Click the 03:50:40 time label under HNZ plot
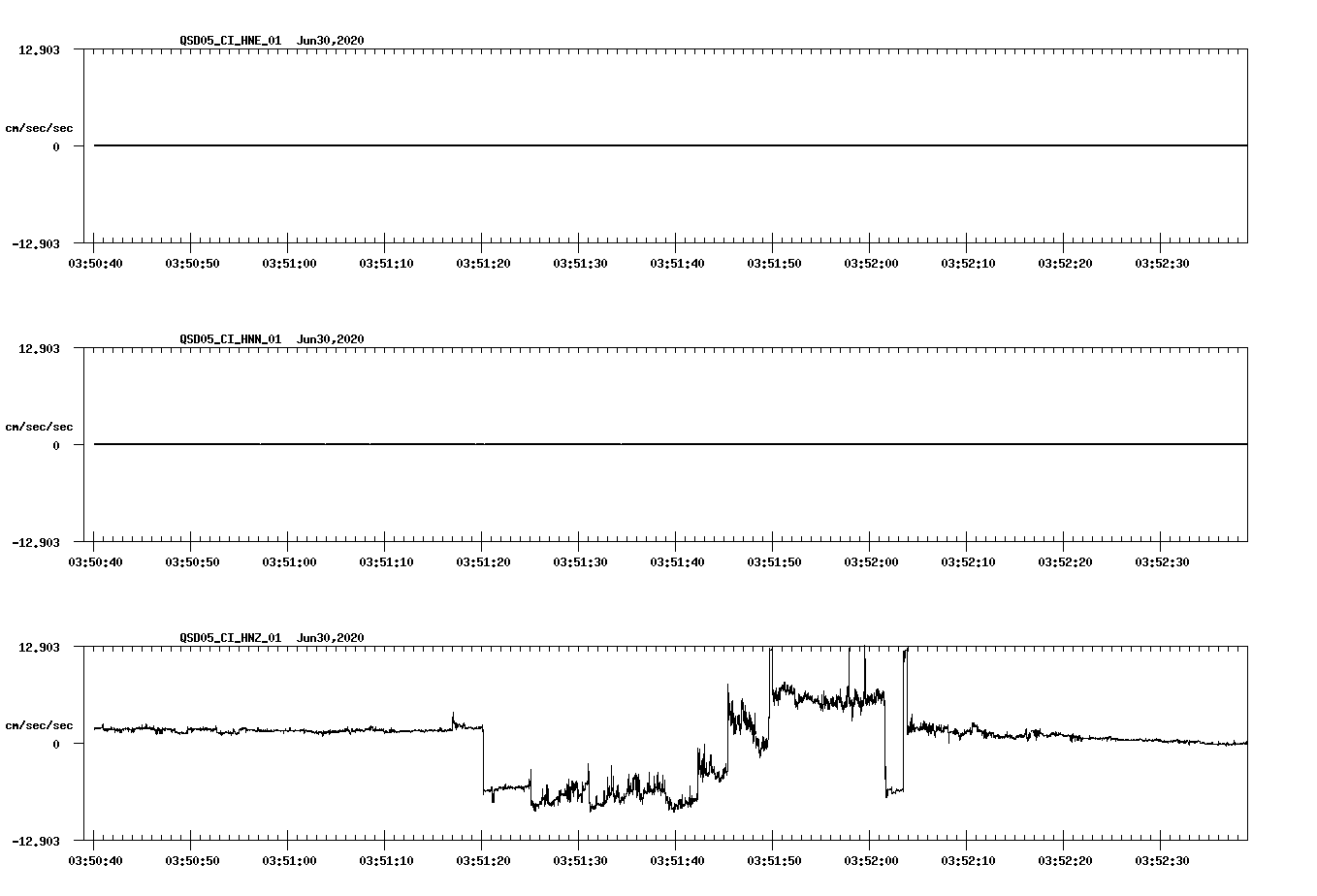Image resolution: width=1317 pixels, height=896 pixels. click(x=95, y=861)
